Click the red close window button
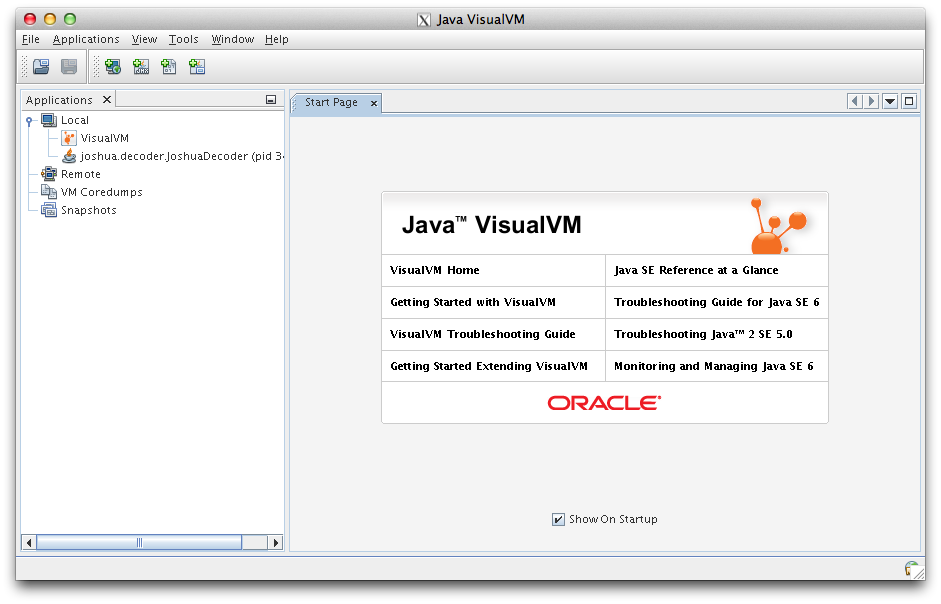This screenshot has height=604, width=941. click(29, 19)
